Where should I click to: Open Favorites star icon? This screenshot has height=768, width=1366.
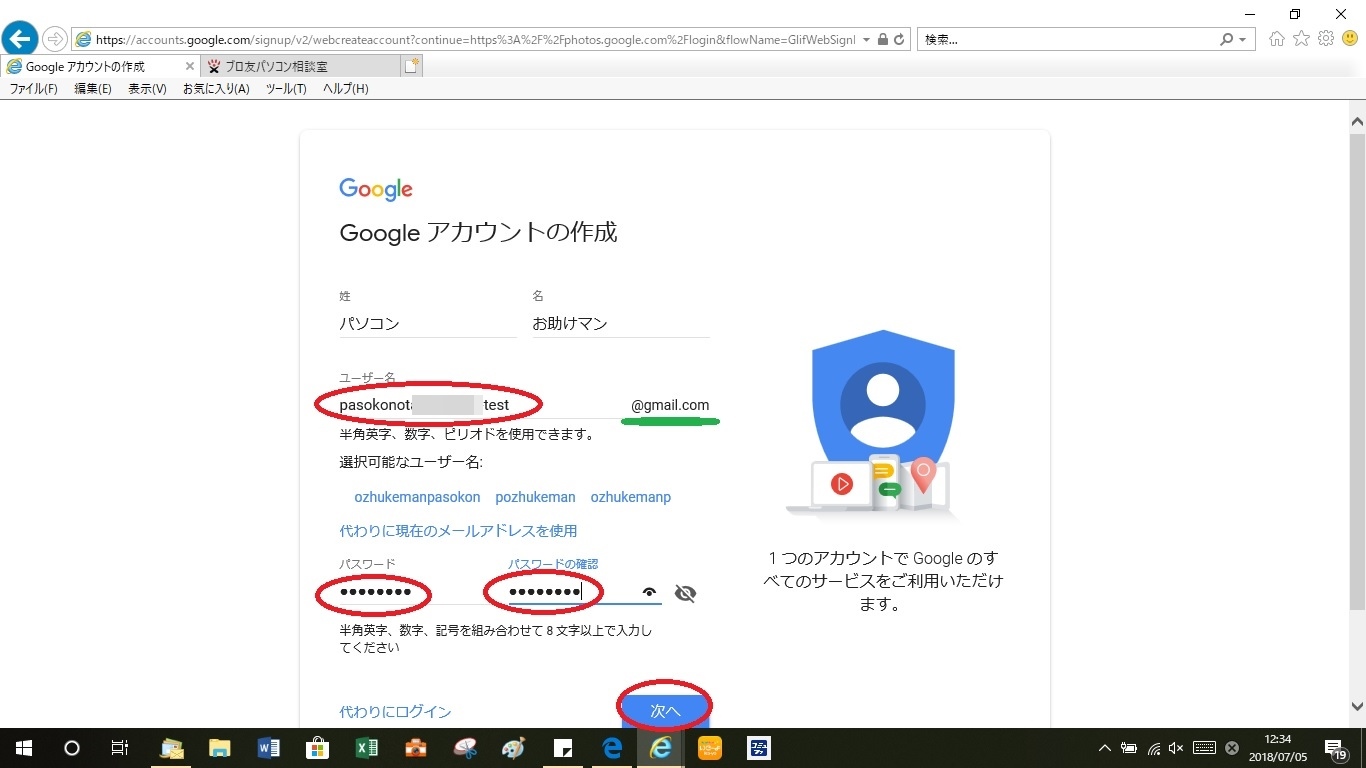point(1301,39)
